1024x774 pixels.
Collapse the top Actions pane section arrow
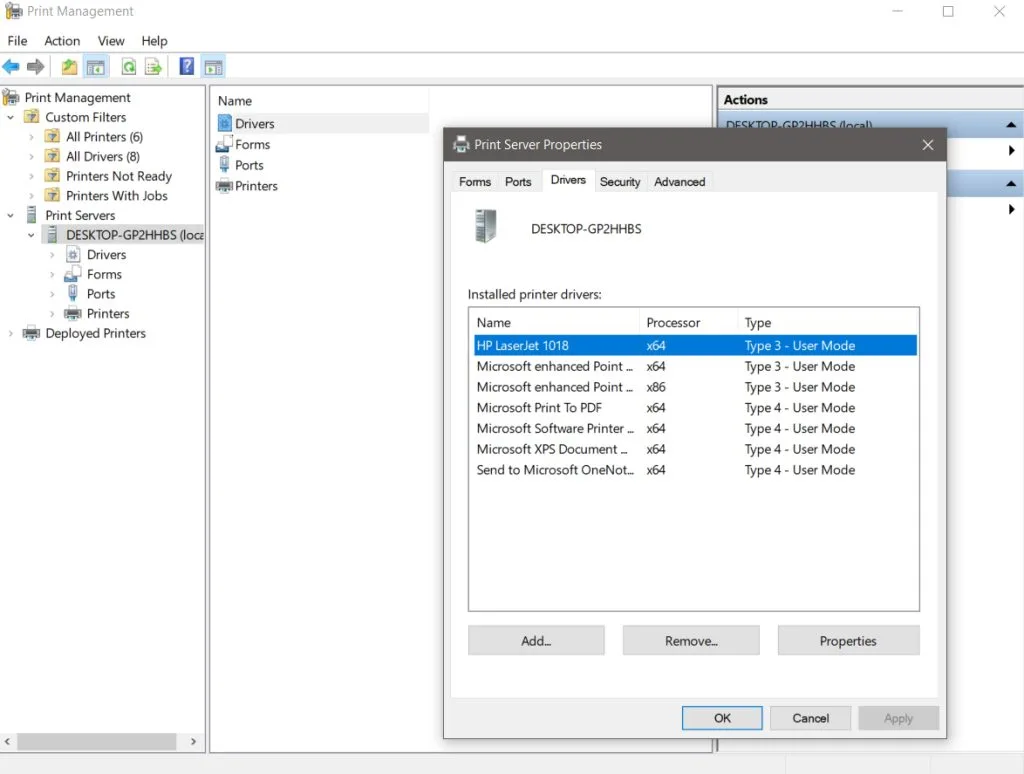pyautogui.click(x=1011, y=125)
